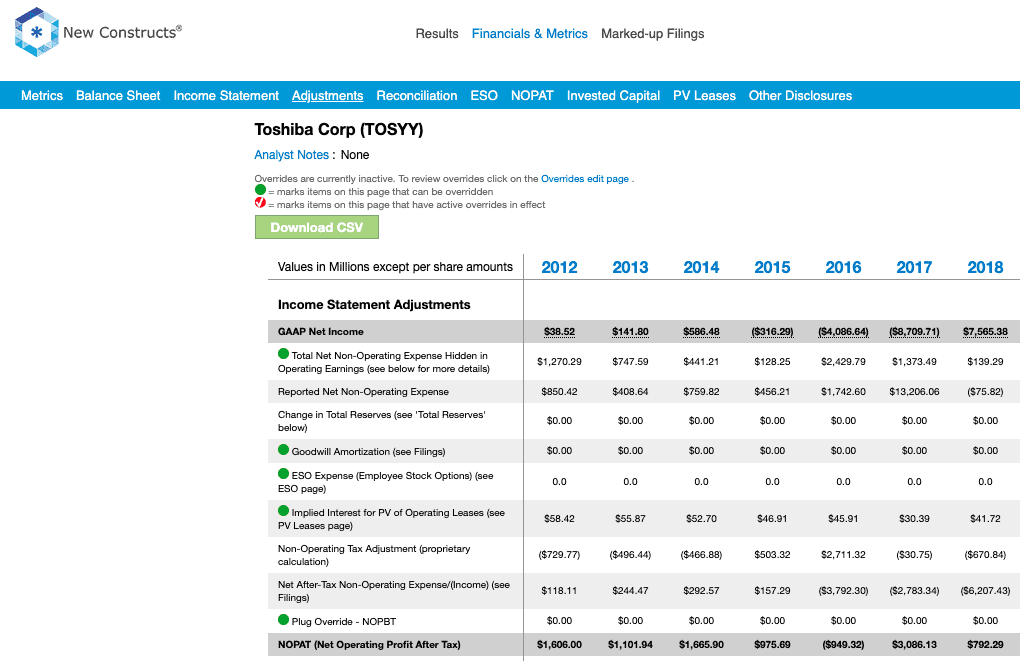This screenshot has width=1020, height=661.
Task: Click the Non-Operating Tax Adjustment label
Action: tap(374, 555)
